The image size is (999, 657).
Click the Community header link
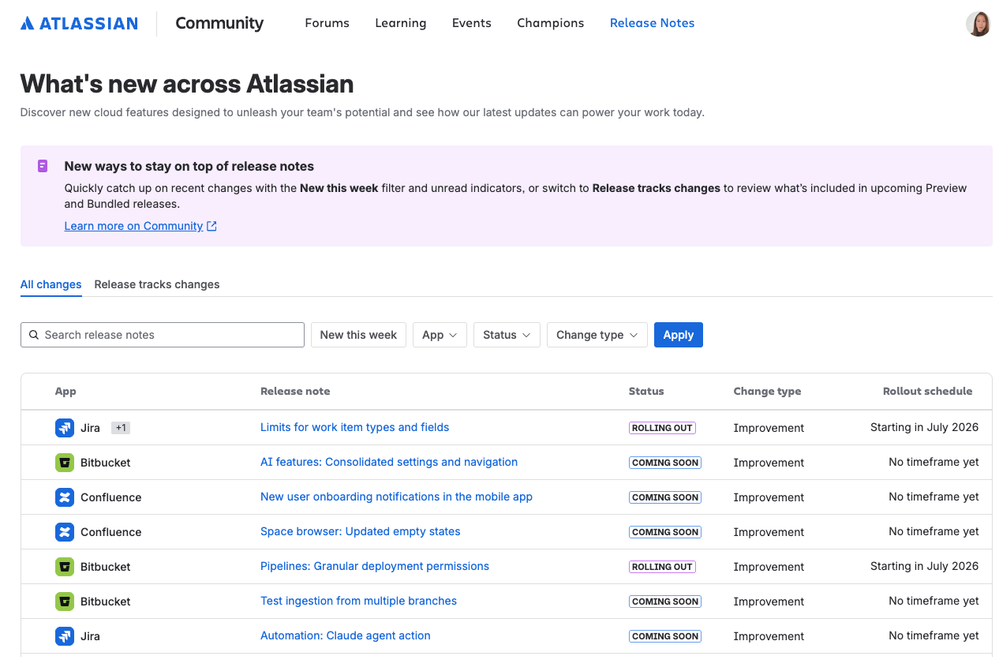[219, 24]
